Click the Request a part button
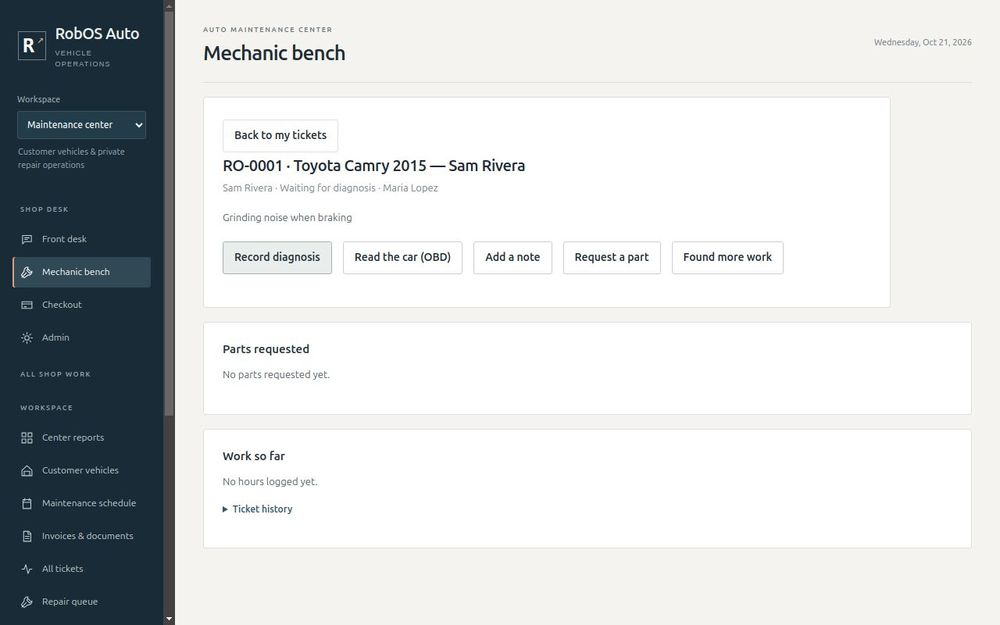 tap(612, 258)
